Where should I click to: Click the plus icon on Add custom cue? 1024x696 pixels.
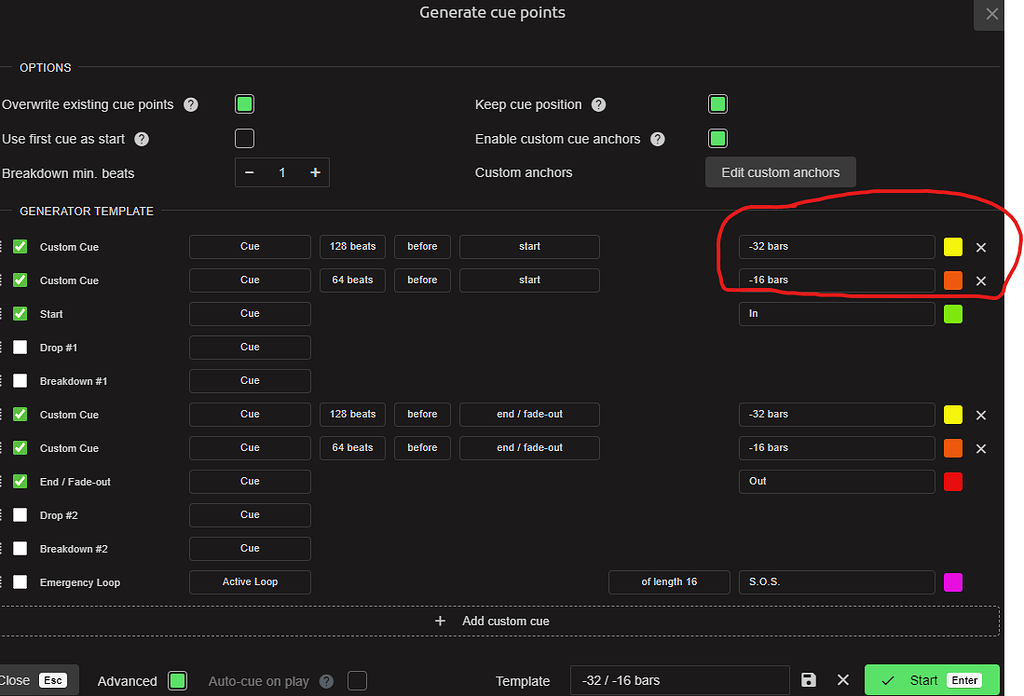[440, 620]
